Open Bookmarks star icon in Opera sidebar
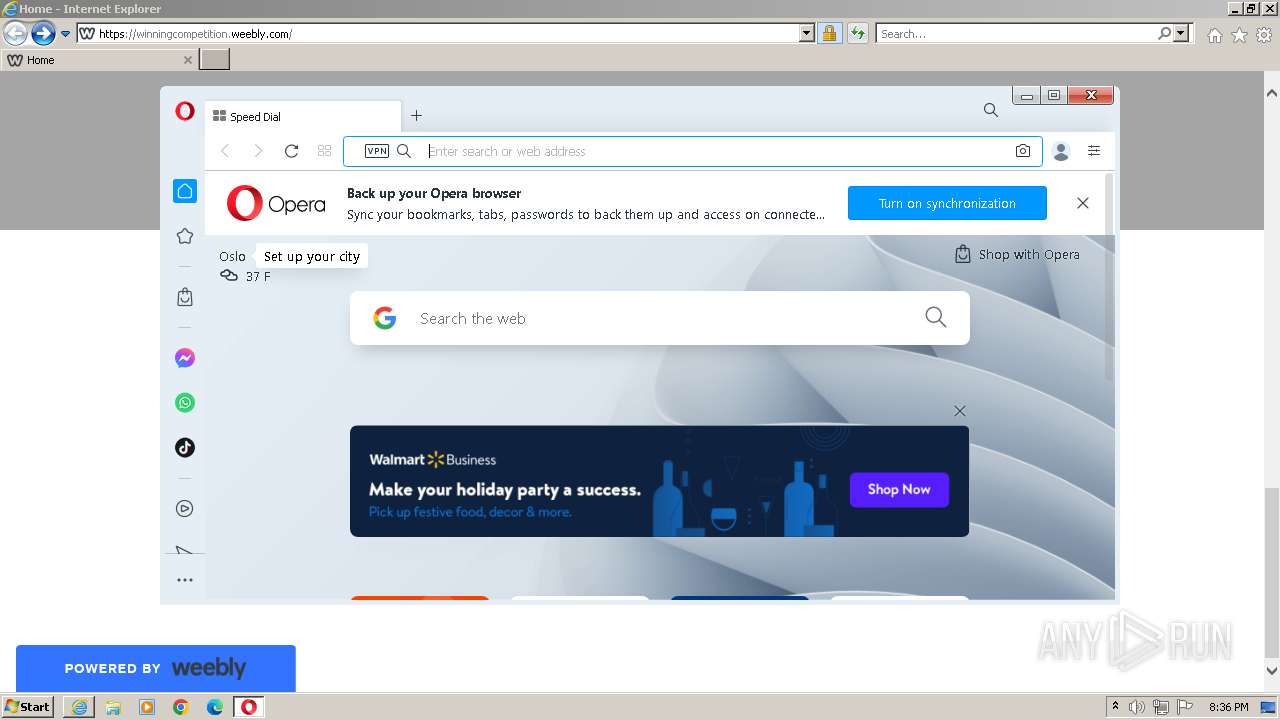 coord(185,236)
